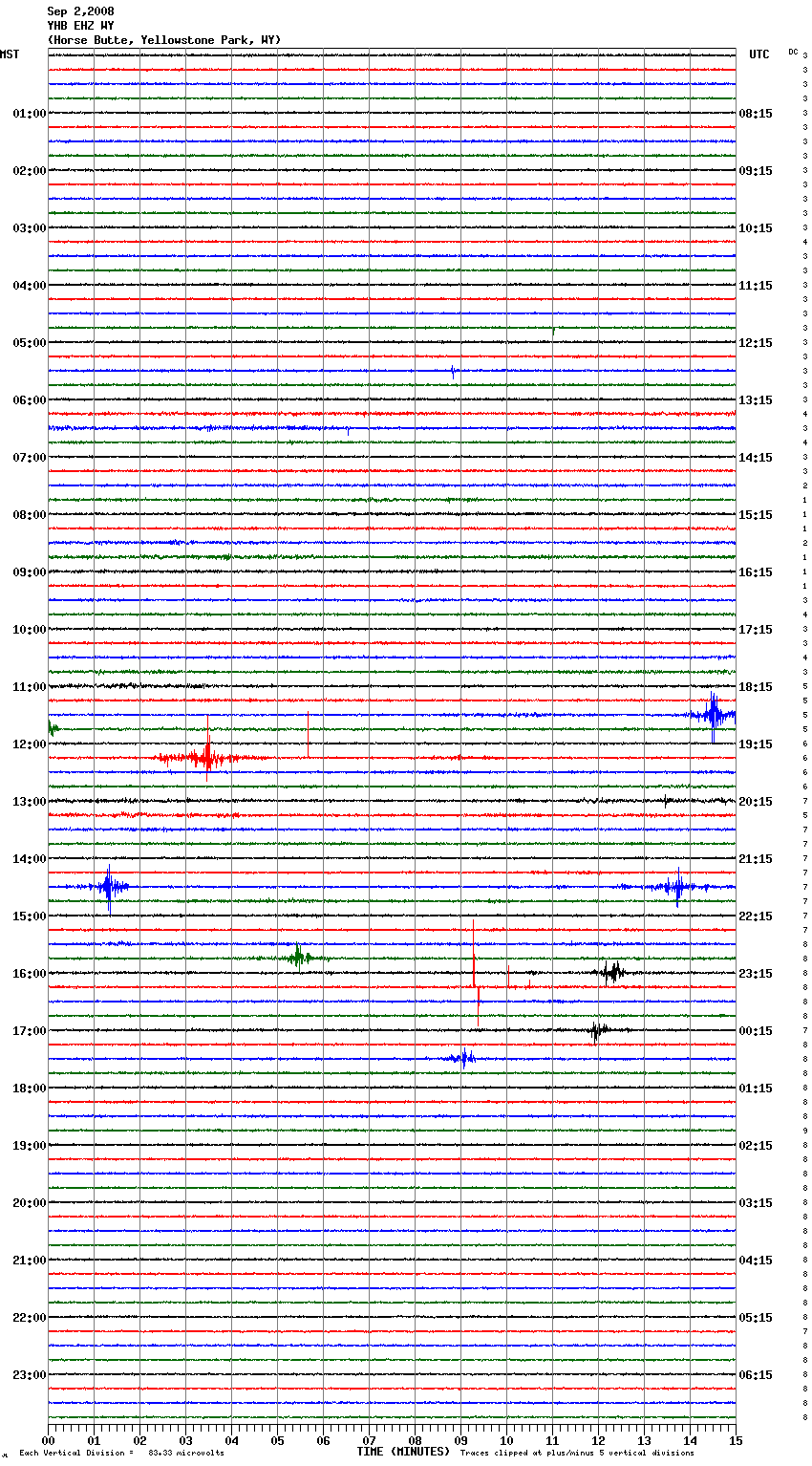812x1466 pixels.
Task: Click the 19:15 UTC time label
Action: click(x=756, y=744)
